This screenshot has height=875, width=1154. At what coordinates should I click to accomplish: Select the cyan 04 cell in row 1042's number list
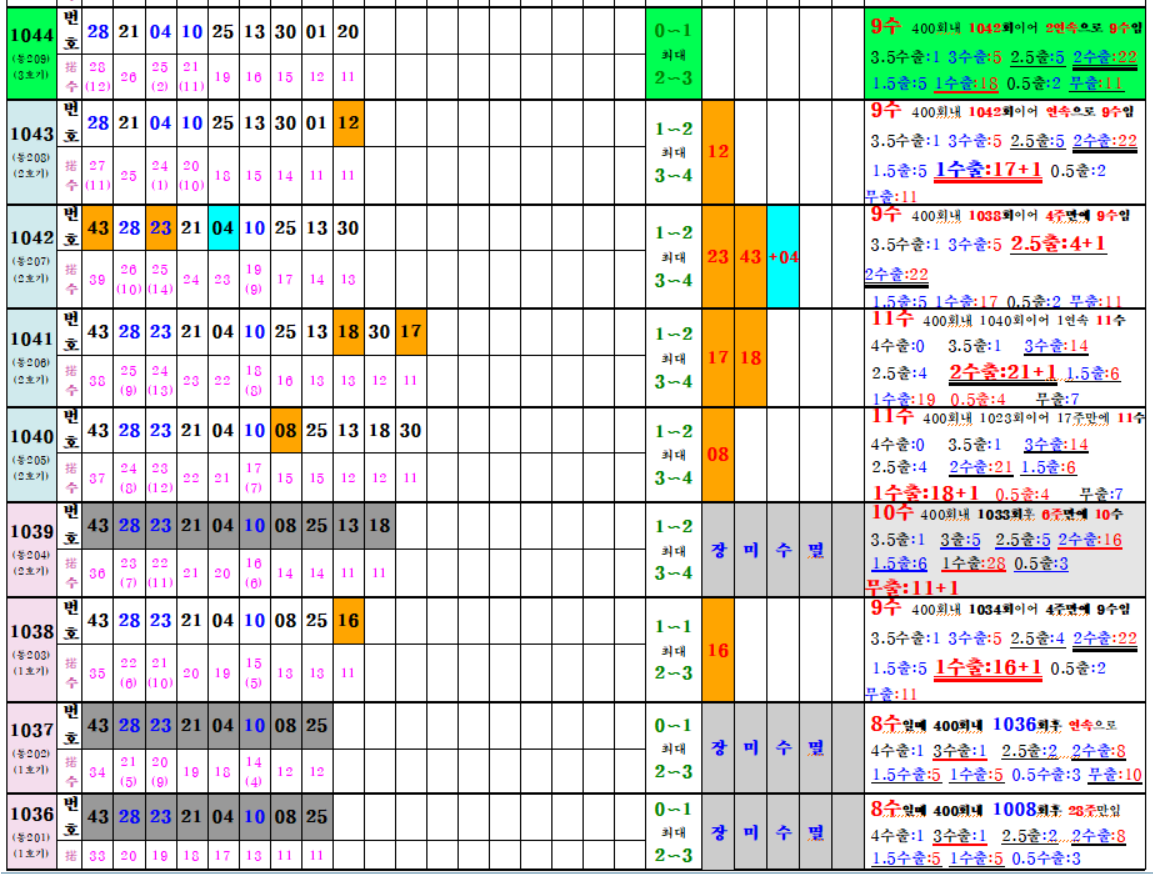pyautogui.click(x=223, y=228)
